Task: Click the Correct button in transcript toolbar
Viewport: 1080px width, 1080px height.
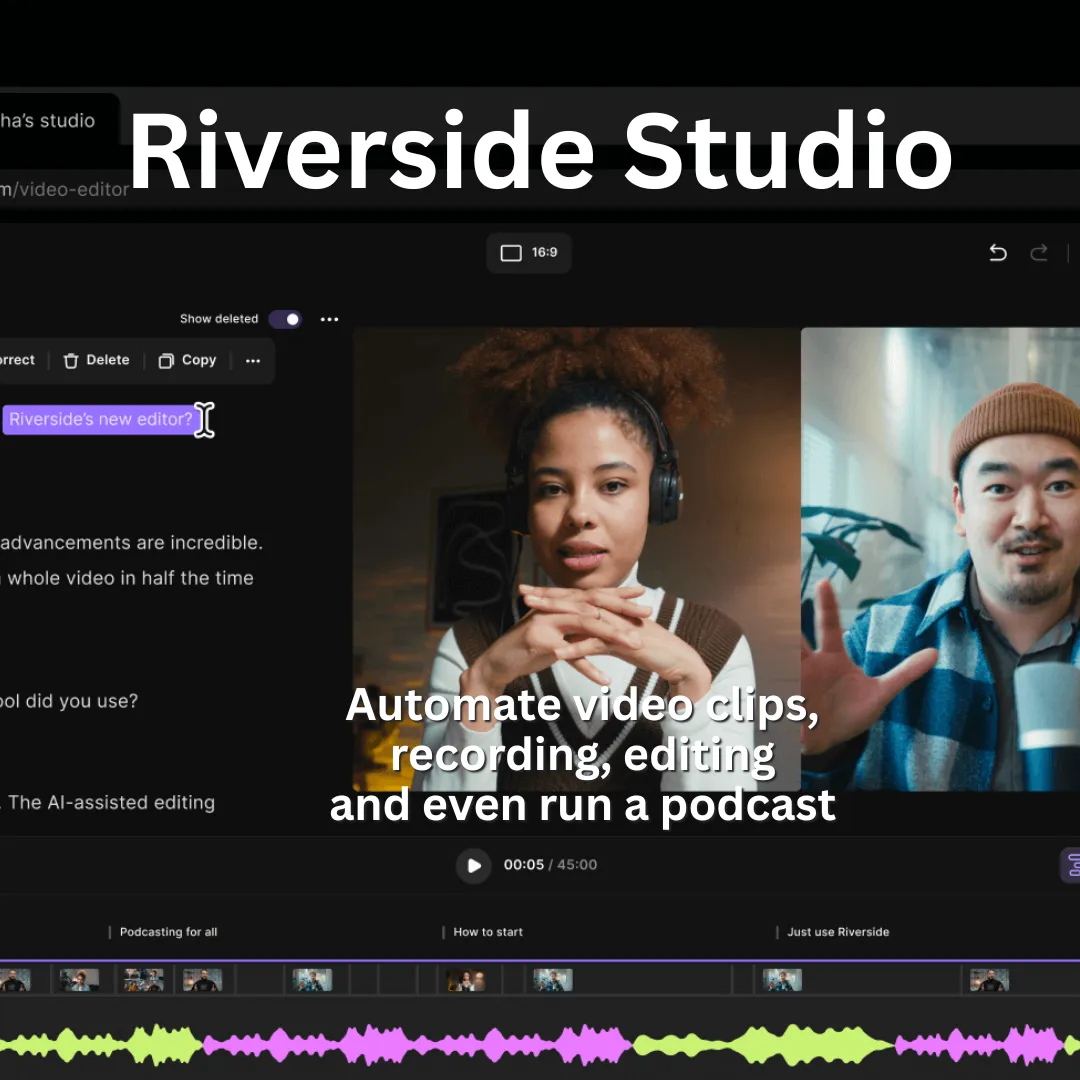Action: pos(17,360)
